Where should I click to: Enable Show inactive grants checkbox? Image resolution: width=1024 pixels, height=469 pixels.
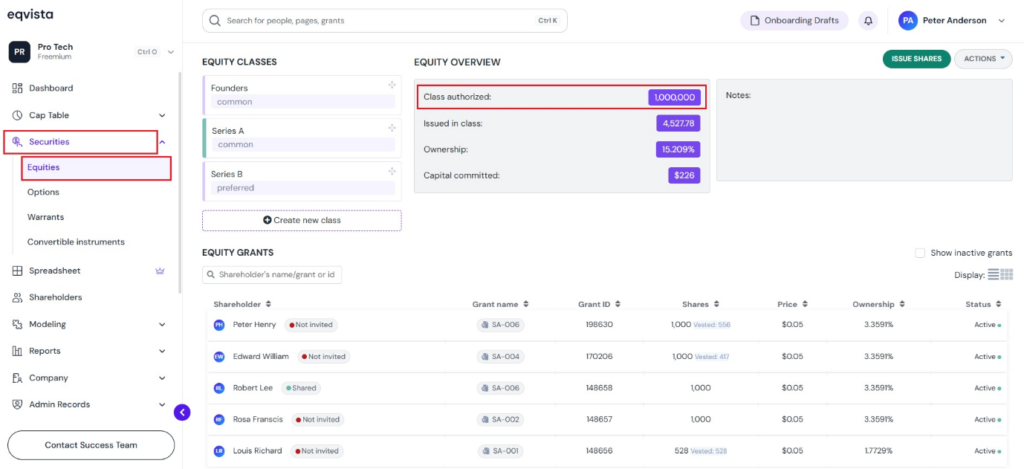[x=920, y=253]
